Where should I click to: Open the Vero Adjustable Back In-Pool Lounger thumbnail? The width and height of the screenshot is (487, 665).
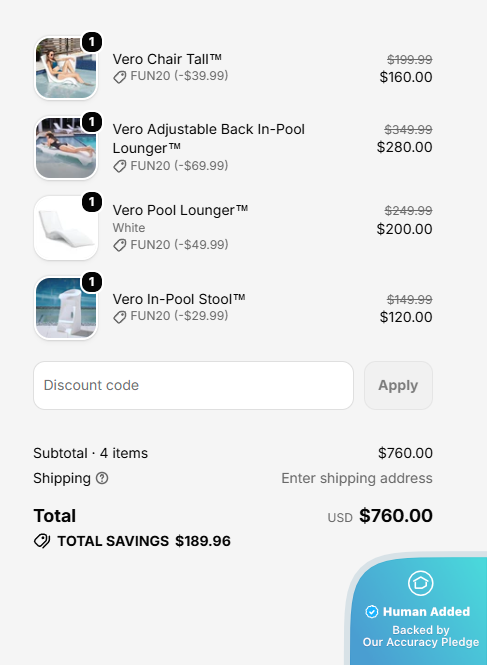coord(66,148)
